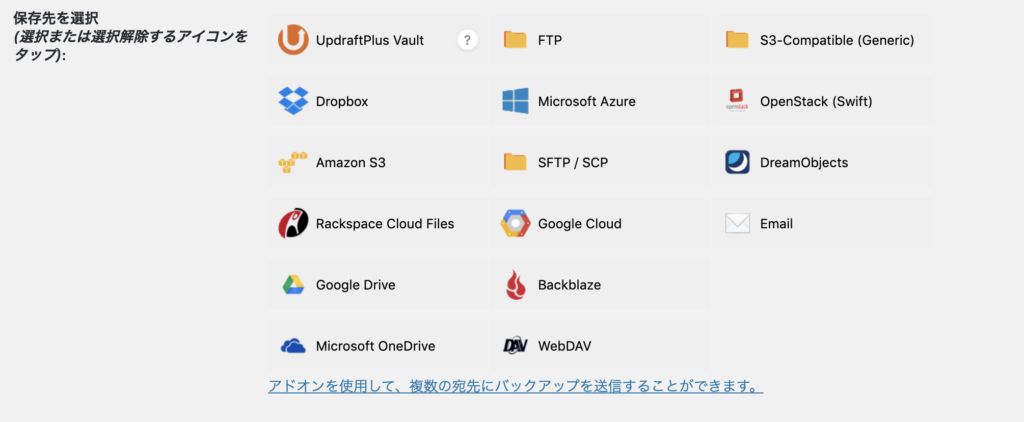Screen dimensions: 1024x422
Task: Select the Rackspace Cloud Files icon
Action: pyautogui.click(x=293, y=223)
